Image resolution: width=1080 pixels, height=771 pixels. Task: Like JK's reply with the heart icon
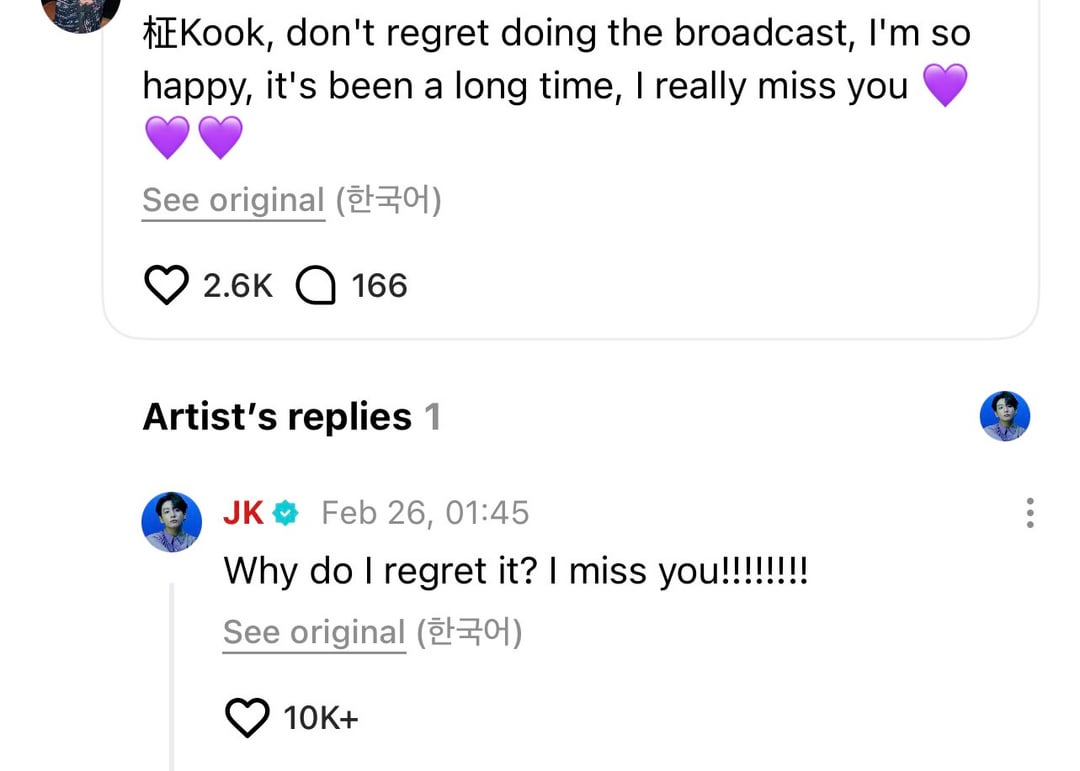pyautogui.click(x=247, y=717)
